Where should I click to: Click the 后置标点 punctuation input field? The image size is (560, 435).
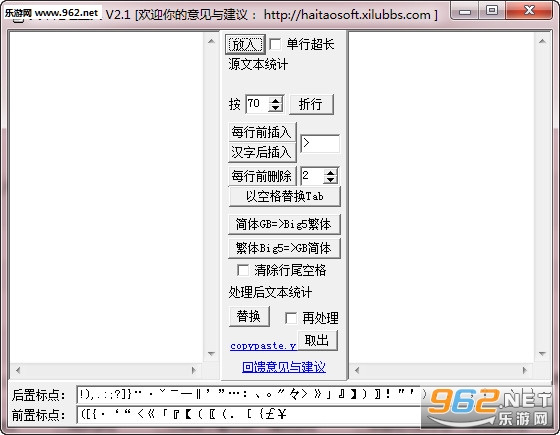coord(249,395)
